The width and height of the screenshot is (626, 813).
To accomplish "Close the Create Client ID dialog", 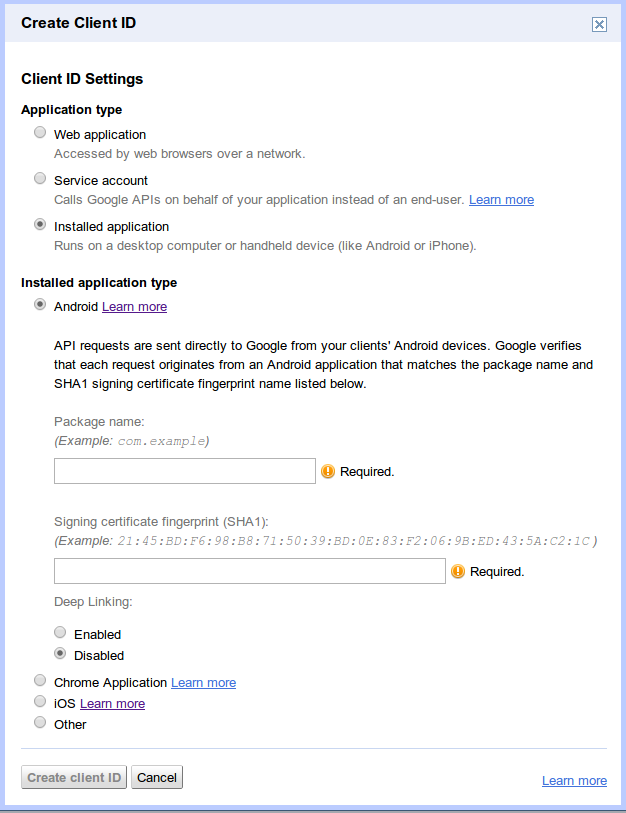I will (x=599, y=25).
